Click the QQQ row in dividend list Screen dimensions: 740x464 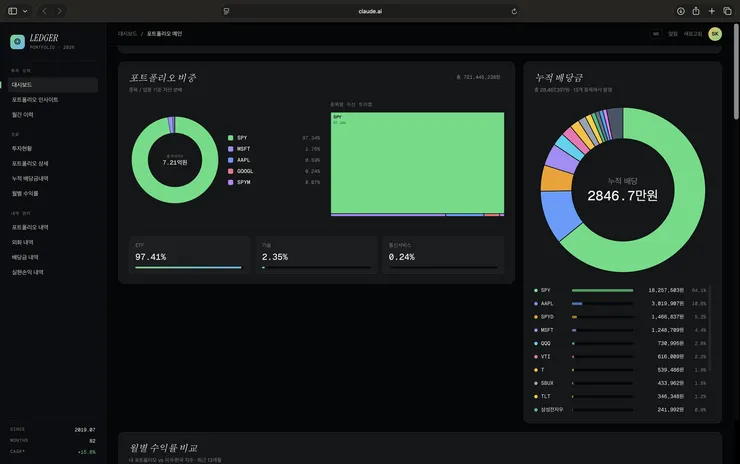click(620, 343)
